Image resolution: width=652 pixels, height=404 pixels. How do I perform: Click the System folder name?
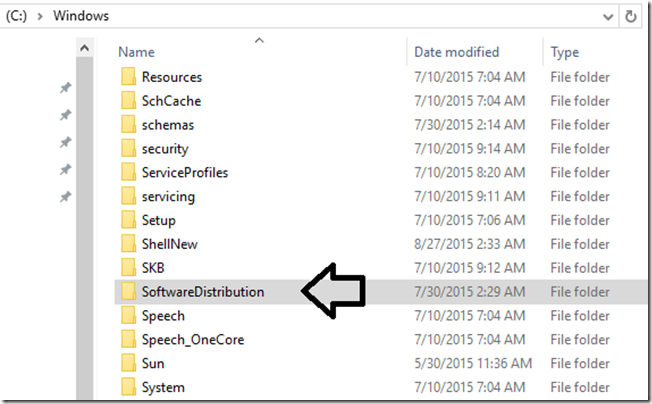point(163,387)
